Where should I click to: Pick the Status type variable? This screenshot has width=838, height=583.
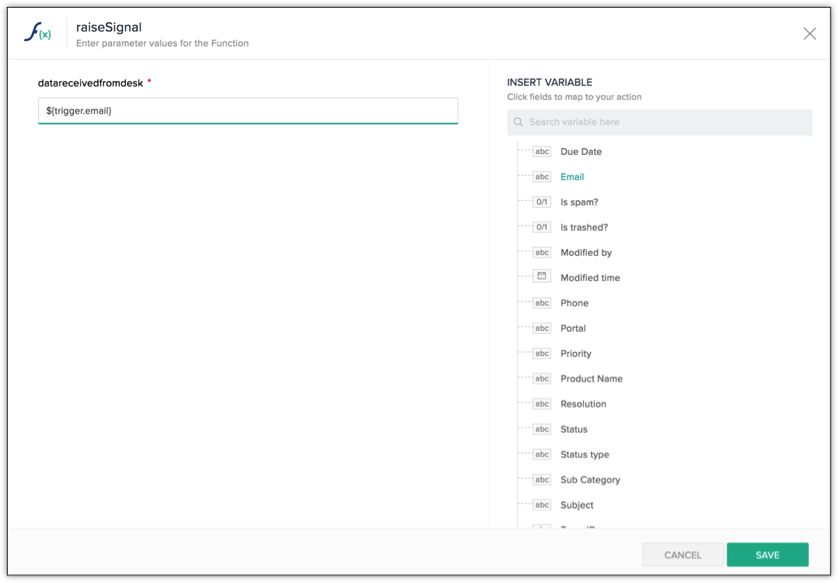pyautogui.click(x=584, y=455)
